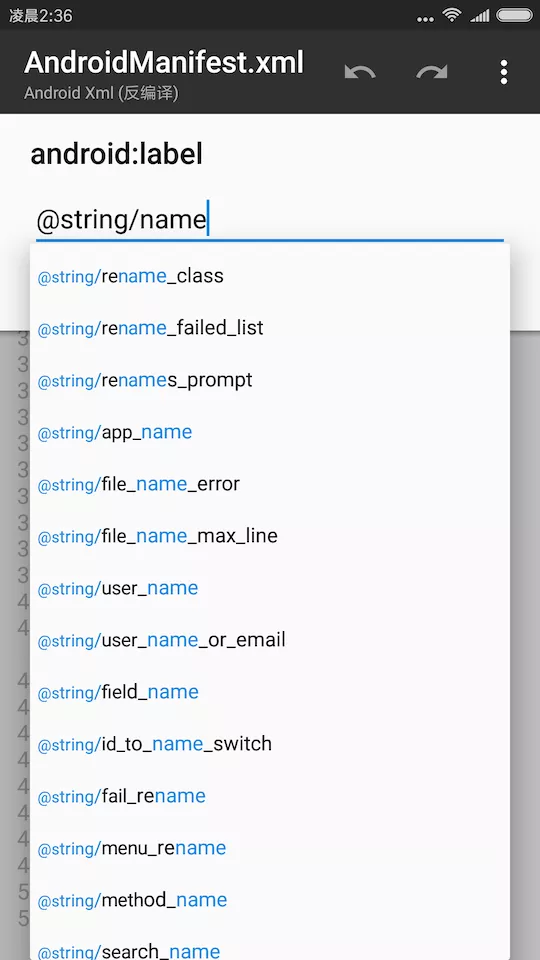
Task: Pick @string/user_name entry
Action: coord(270,588)
